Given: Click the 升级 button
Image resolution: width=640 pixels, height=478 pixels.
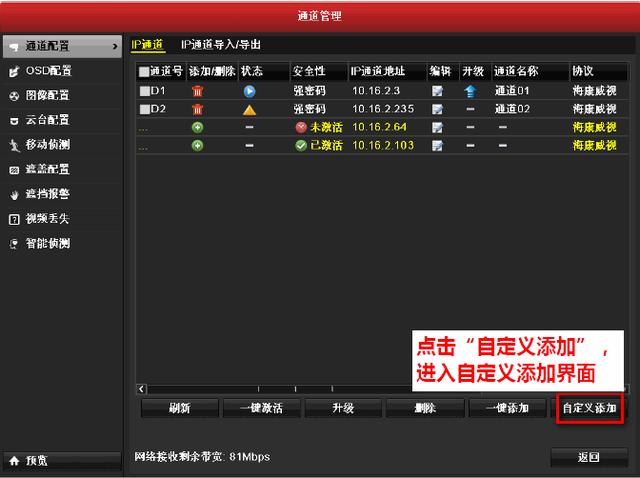Looking at the screenshot, I should coord(343,408).
